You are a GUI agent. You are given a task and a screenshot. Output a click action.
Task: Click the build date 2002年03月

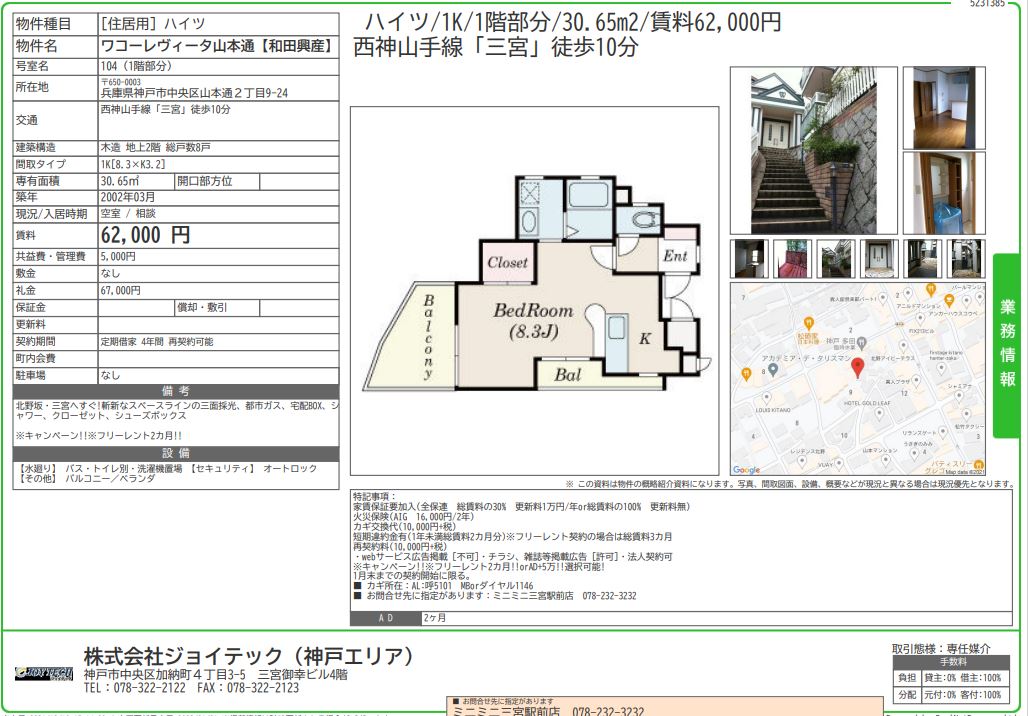coord(128,197)
